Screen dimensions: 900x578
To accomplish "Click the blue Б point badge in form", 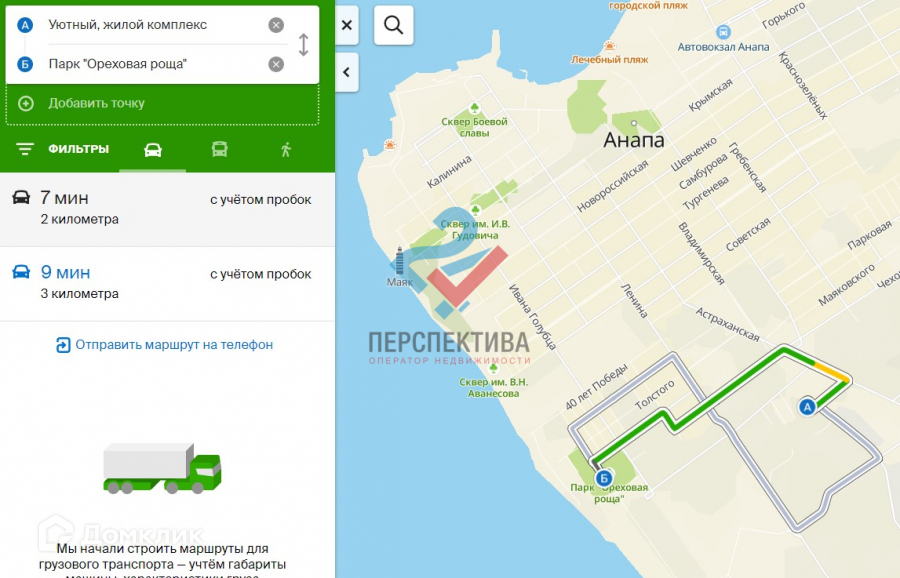I will point(25,64).
